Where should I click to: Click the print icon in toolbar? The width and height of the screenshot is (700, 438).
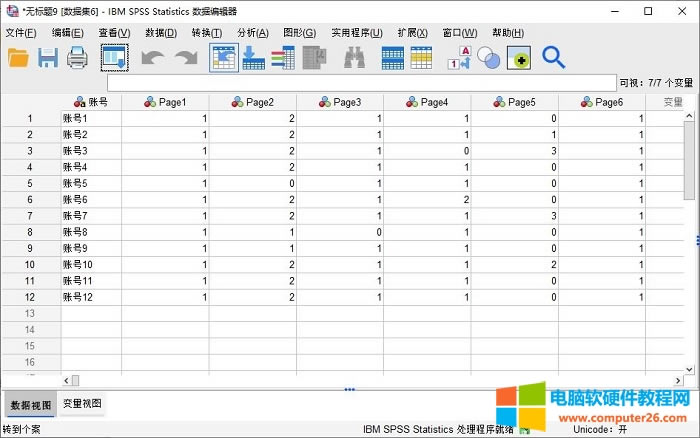point(78,59)
